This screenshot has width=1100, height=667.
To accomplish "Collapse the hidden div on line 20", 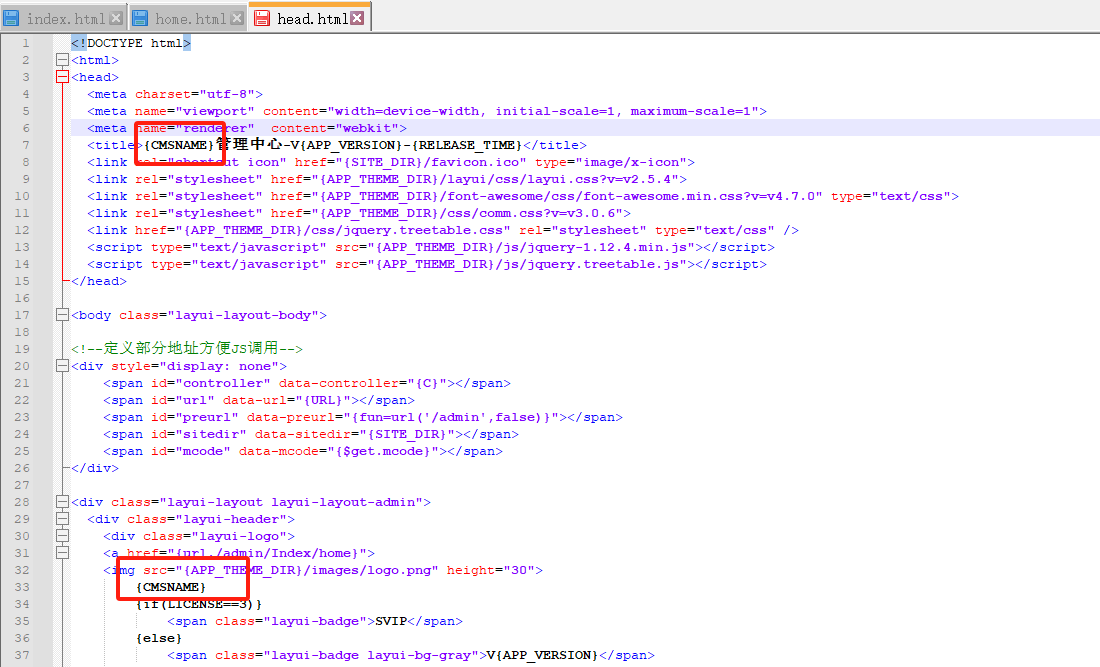I will tap(62, 366).
